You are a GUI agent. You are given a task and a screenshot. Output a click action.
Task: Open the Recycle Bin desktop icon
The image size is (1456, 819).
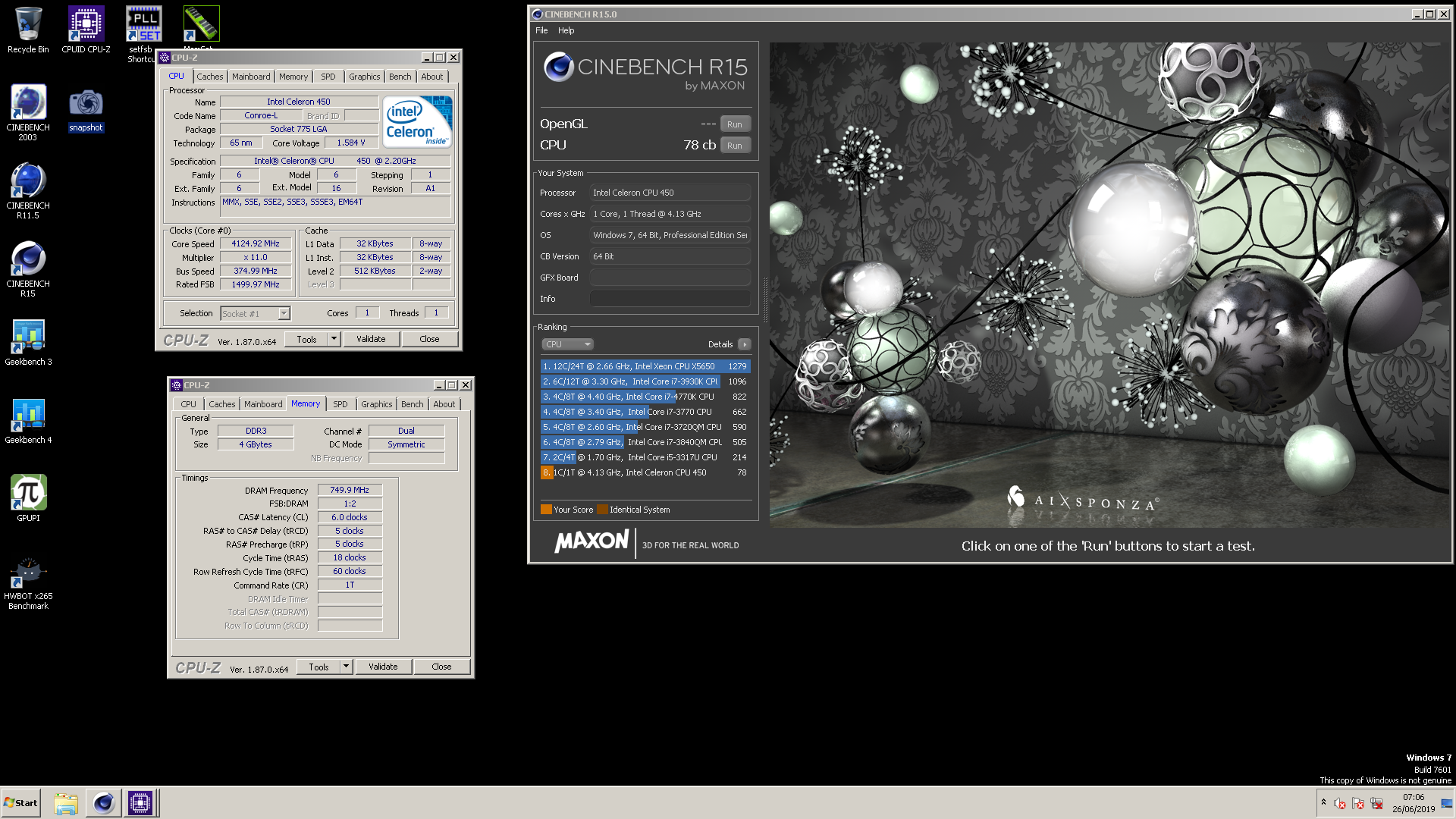28,30
